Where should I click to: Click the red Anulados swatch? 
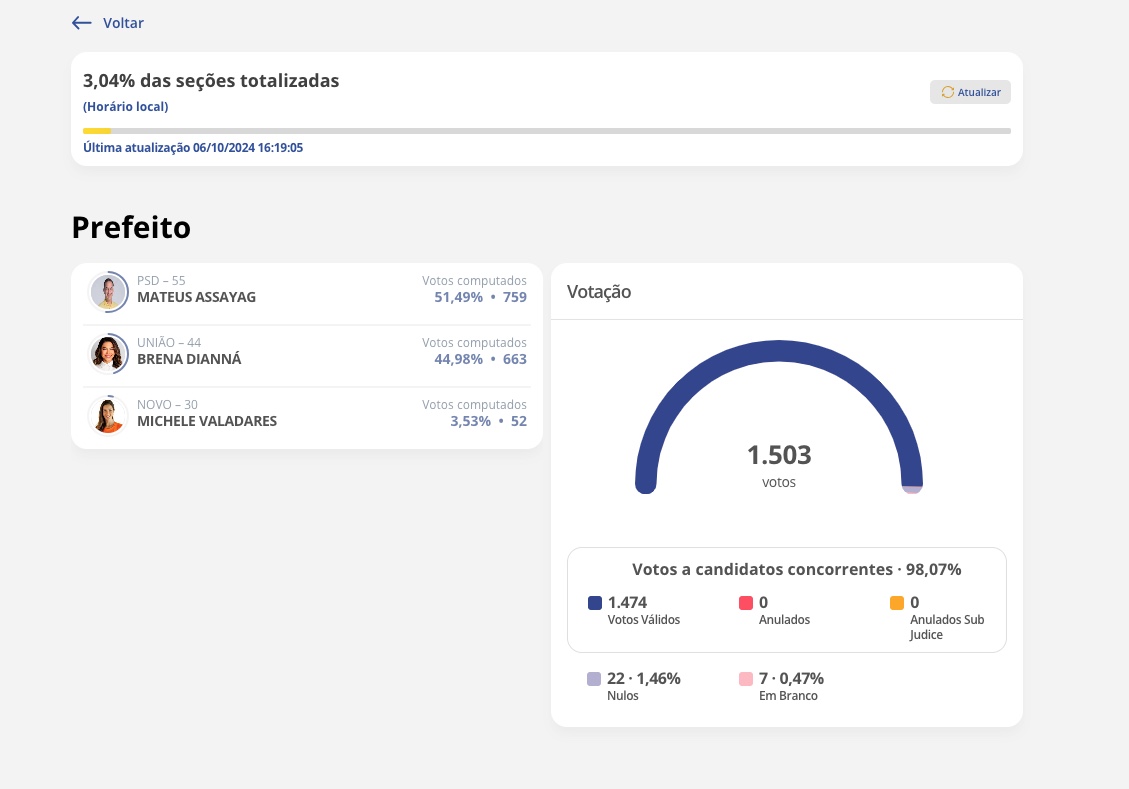[746, 603]
